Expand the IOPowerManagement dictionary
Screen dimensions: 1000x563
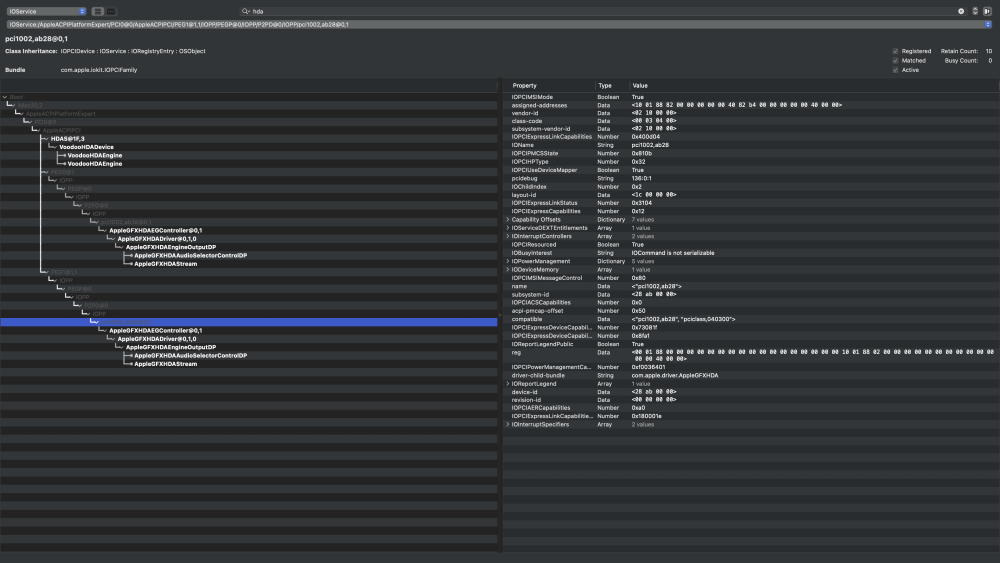[x=508, y=261]
